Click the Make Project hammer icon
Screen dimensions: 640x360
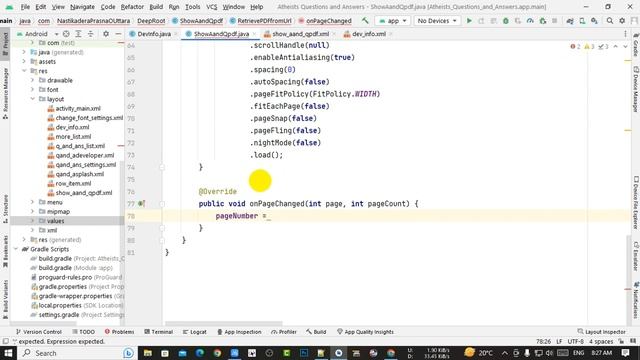pos(365,20)
